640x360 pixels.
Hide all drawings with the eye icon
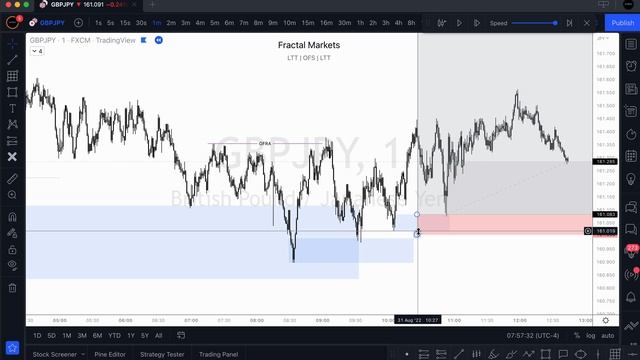click(12, 265)
